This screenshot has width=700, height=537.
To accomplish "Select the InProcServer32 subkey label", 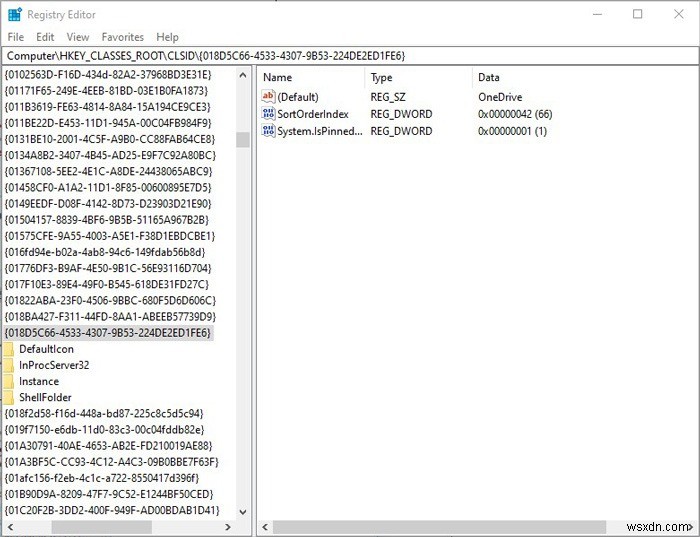I will 54,365.
